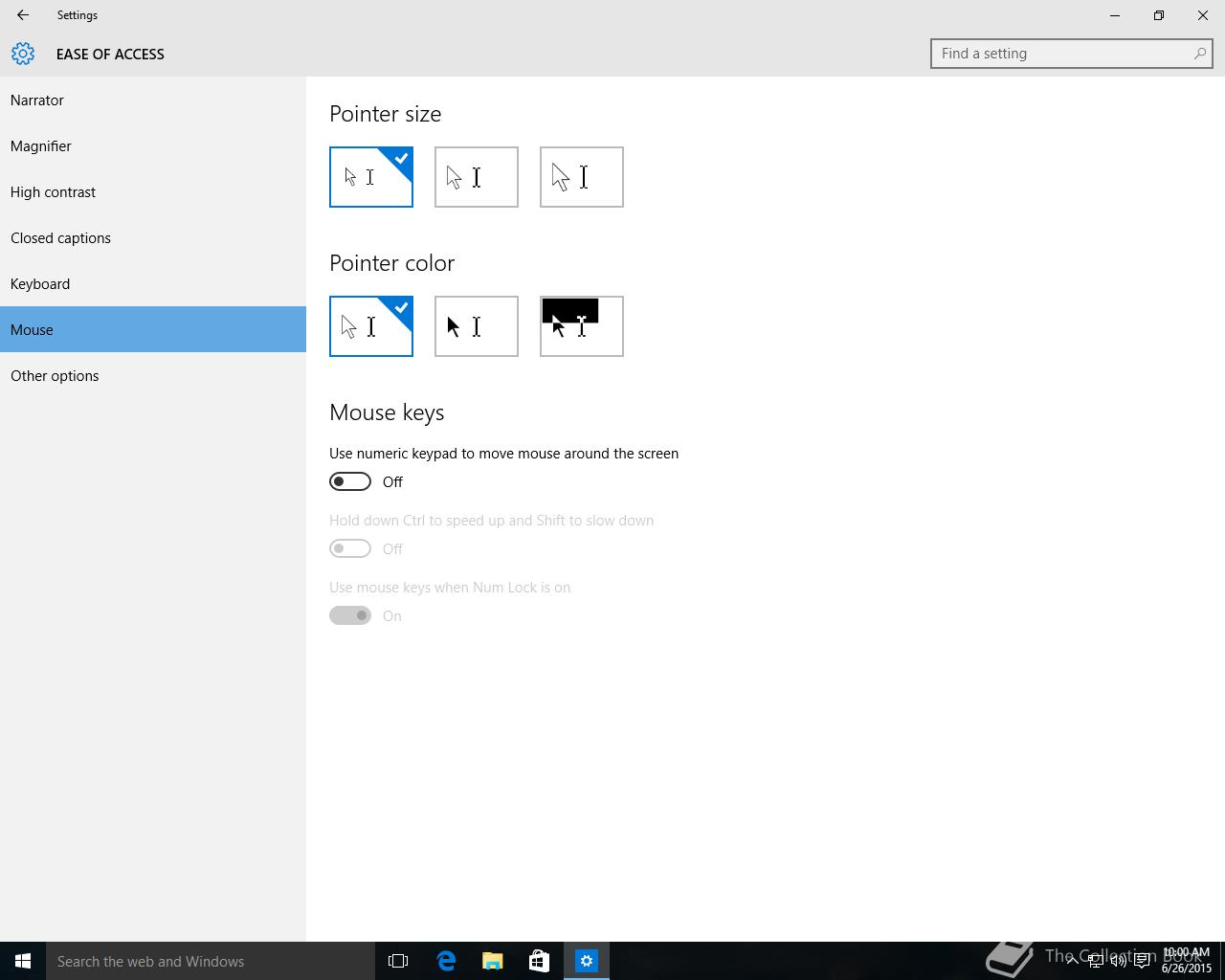Show hidden tray icons chevron

pos(1073,961)
